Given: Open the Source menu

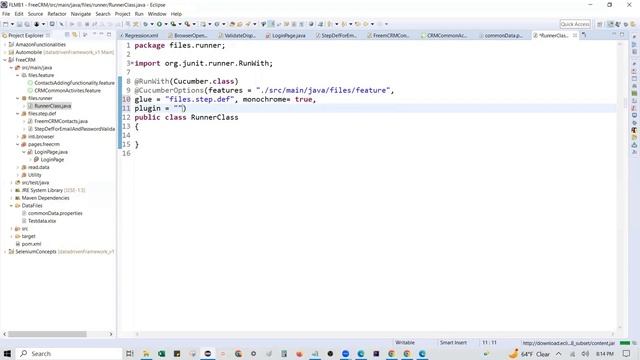Looking at the screenshot, I should tap(35, 14).
